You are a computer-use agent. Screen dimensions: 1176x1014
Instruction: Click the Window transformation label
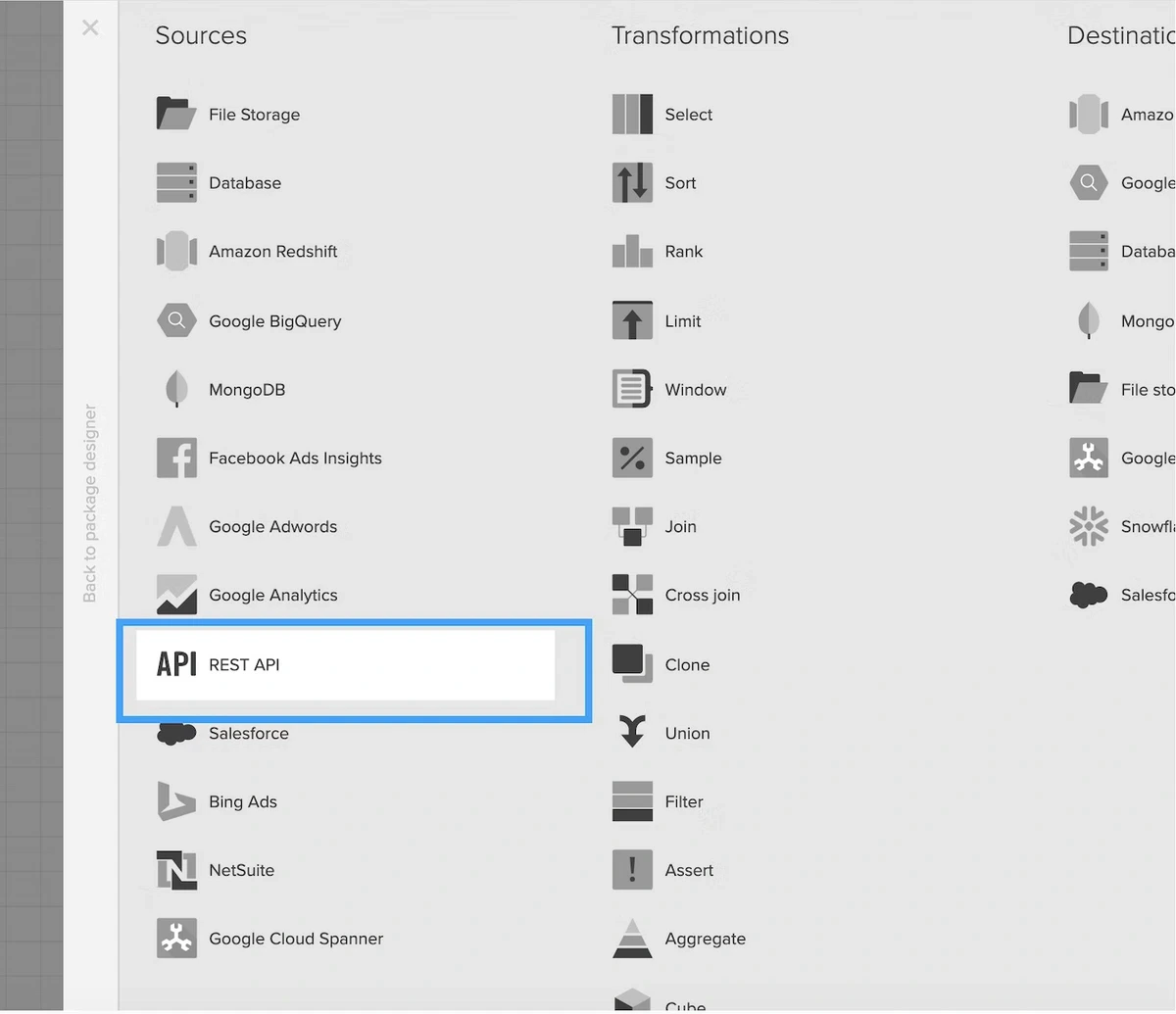696,389
